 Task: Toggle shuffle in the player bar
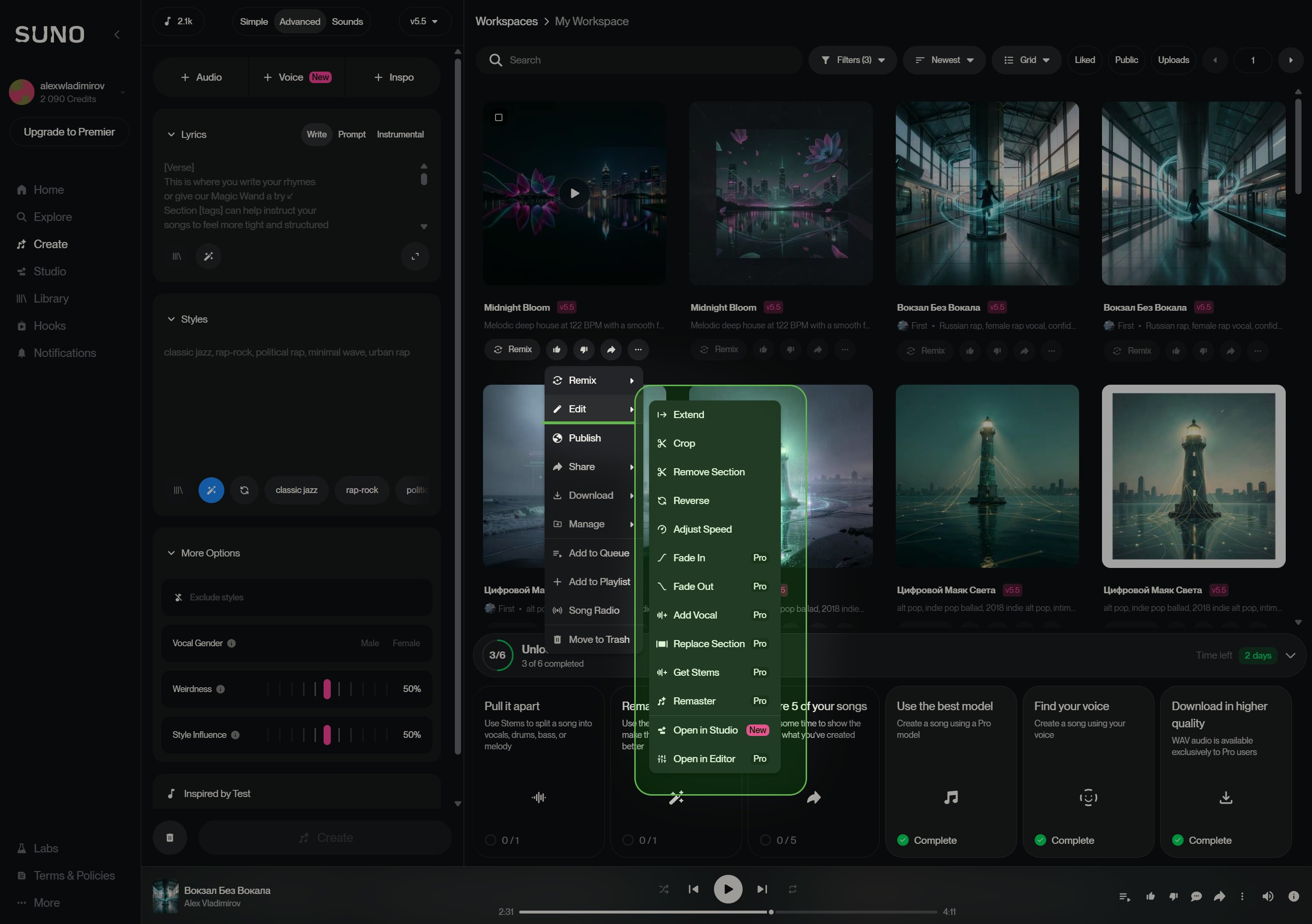click(663, 889)
